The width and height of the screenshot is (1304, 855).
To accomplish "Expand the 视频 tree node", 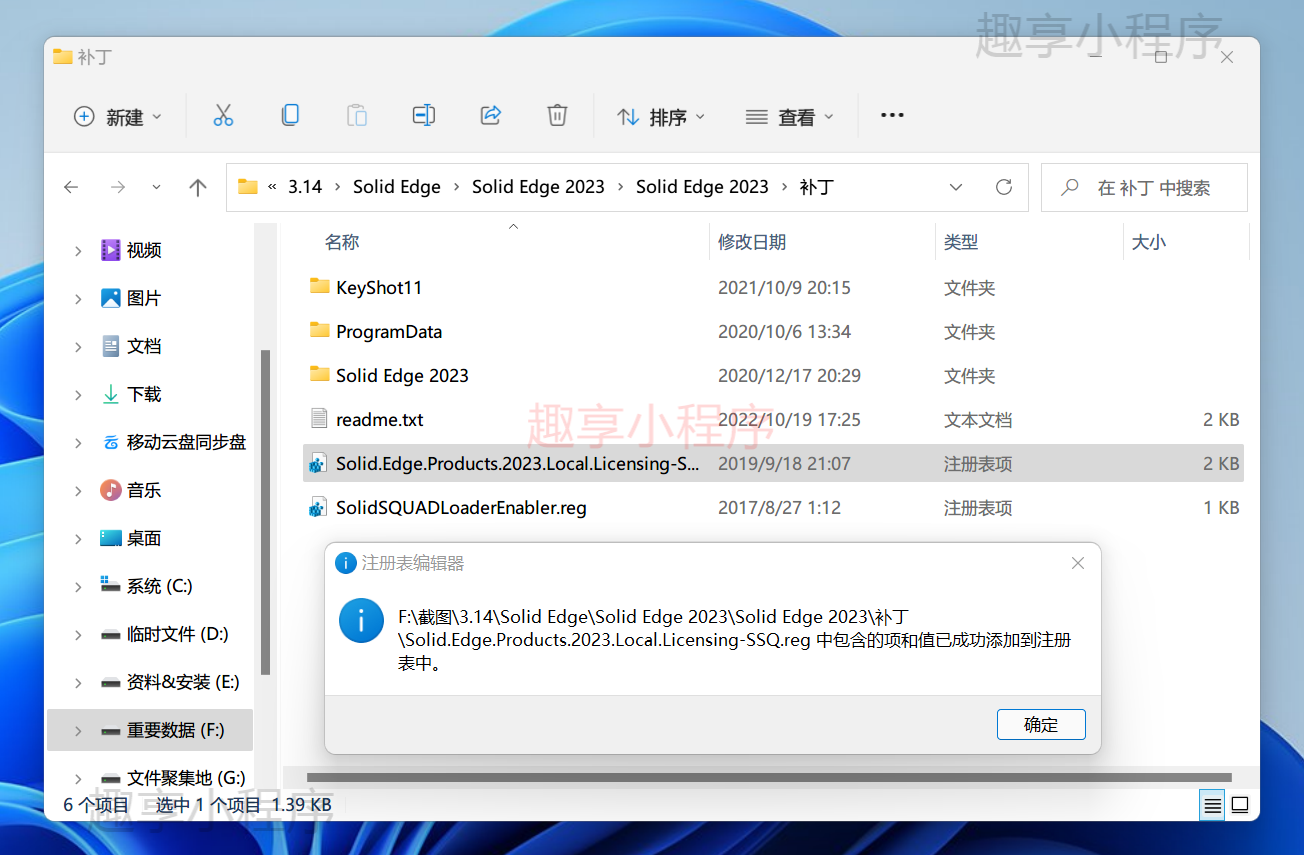I will click(x=78, y=251).
